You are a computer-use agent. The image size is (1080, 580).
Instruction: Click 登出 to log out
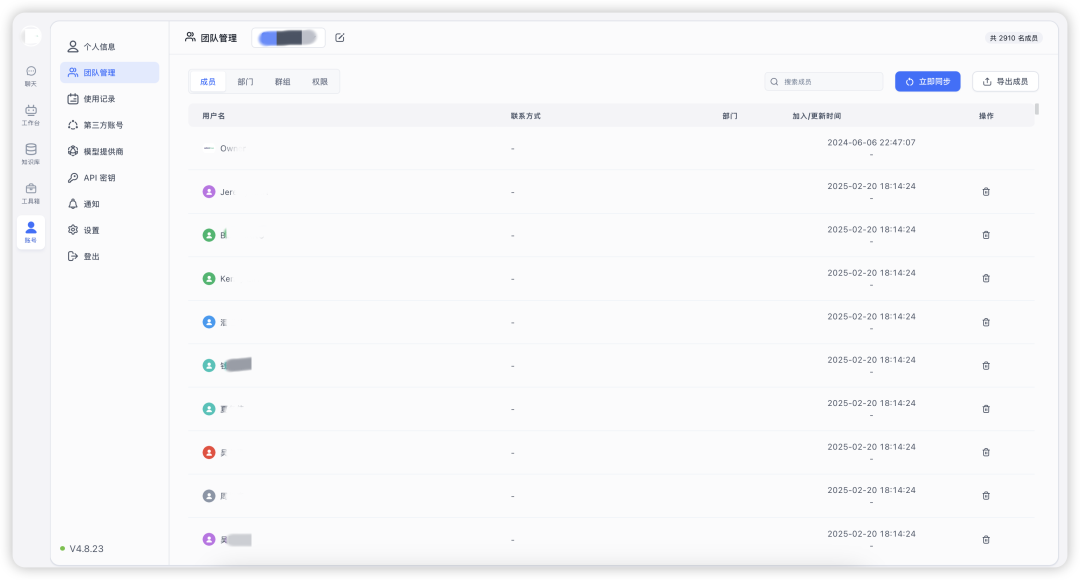pos(109,256)
